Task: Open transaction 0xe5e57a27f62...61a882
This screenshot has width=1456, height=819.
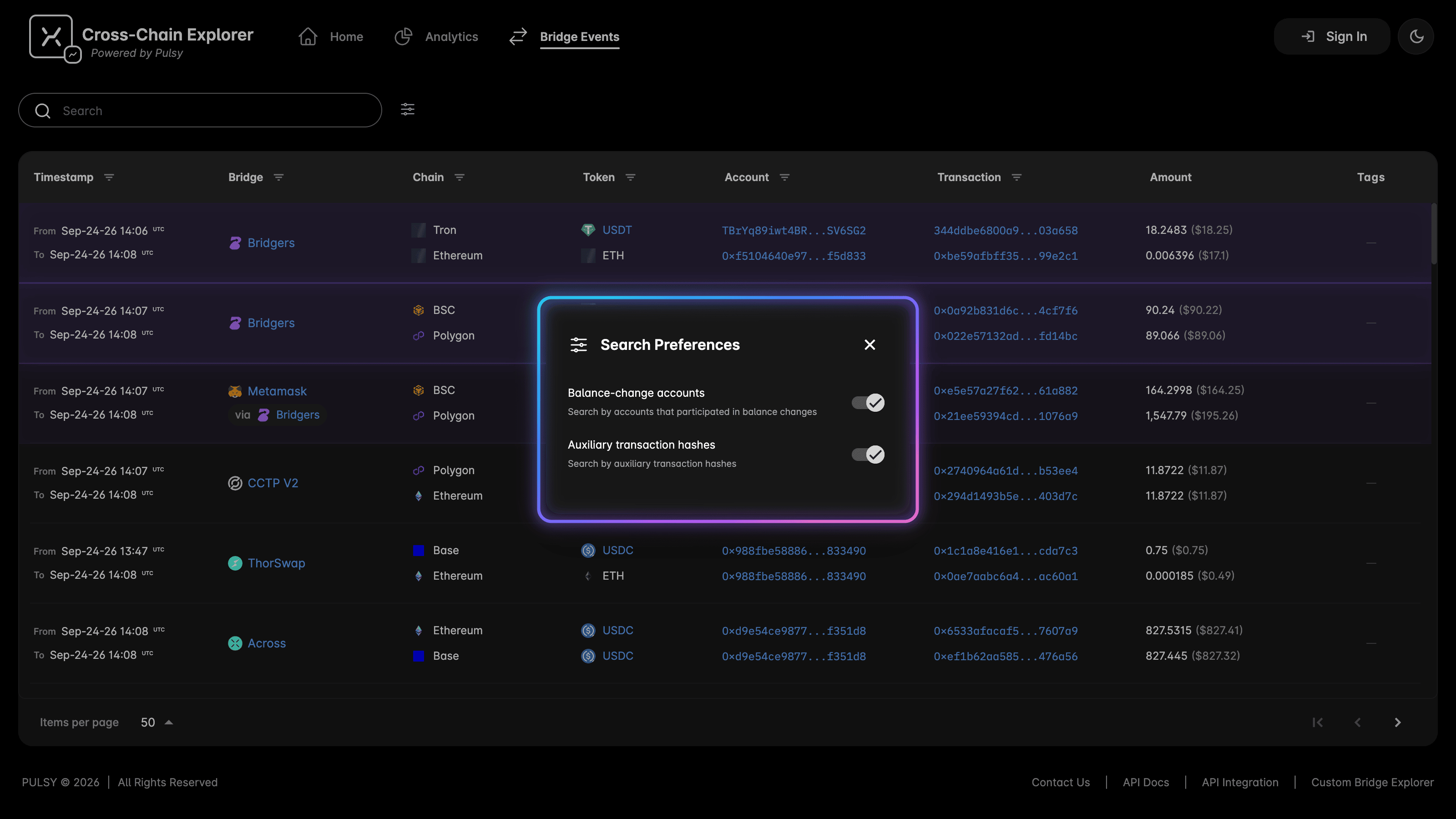Action: (1006, 391)
